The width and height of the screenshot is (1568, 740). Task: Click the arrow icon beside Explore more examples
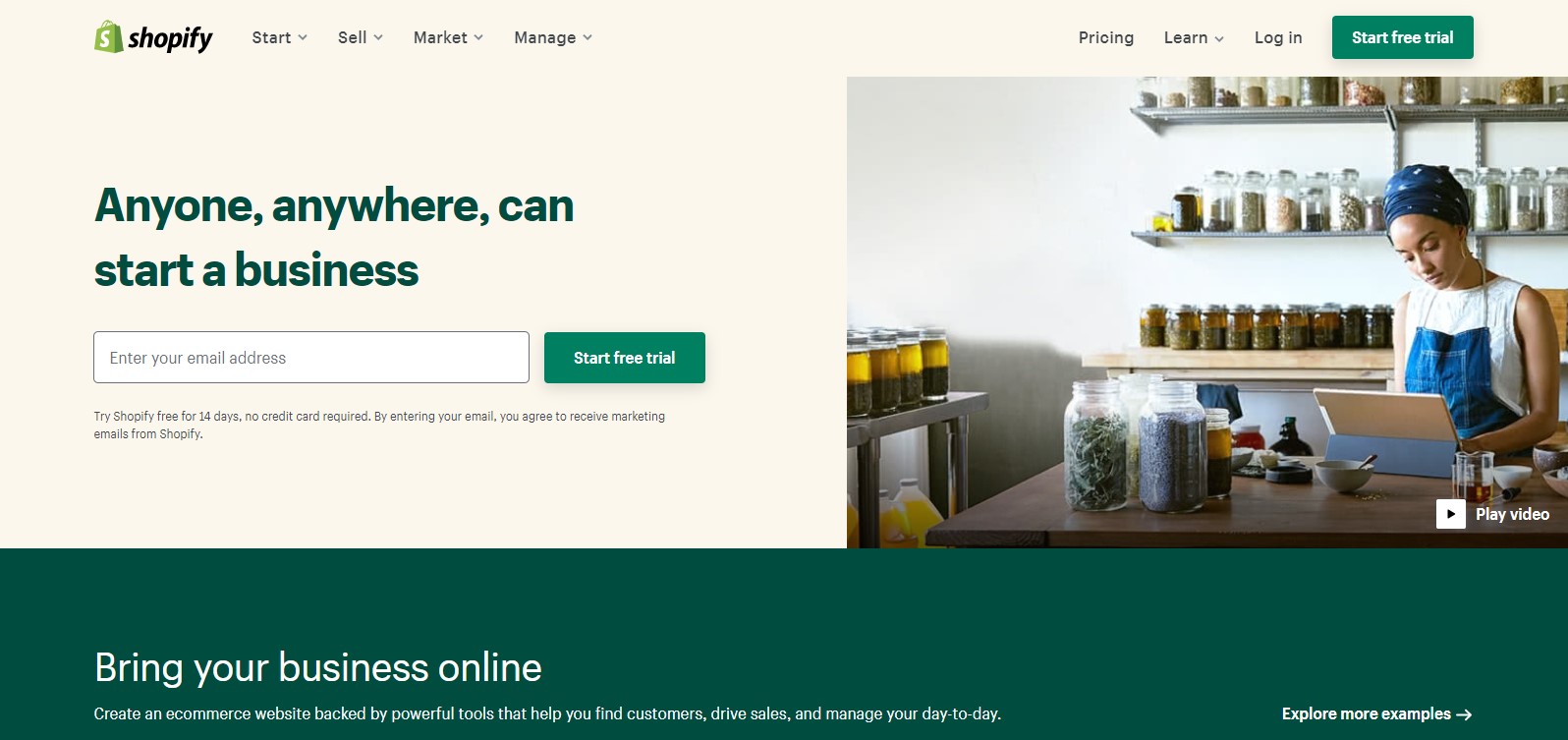pos(1464,714)
